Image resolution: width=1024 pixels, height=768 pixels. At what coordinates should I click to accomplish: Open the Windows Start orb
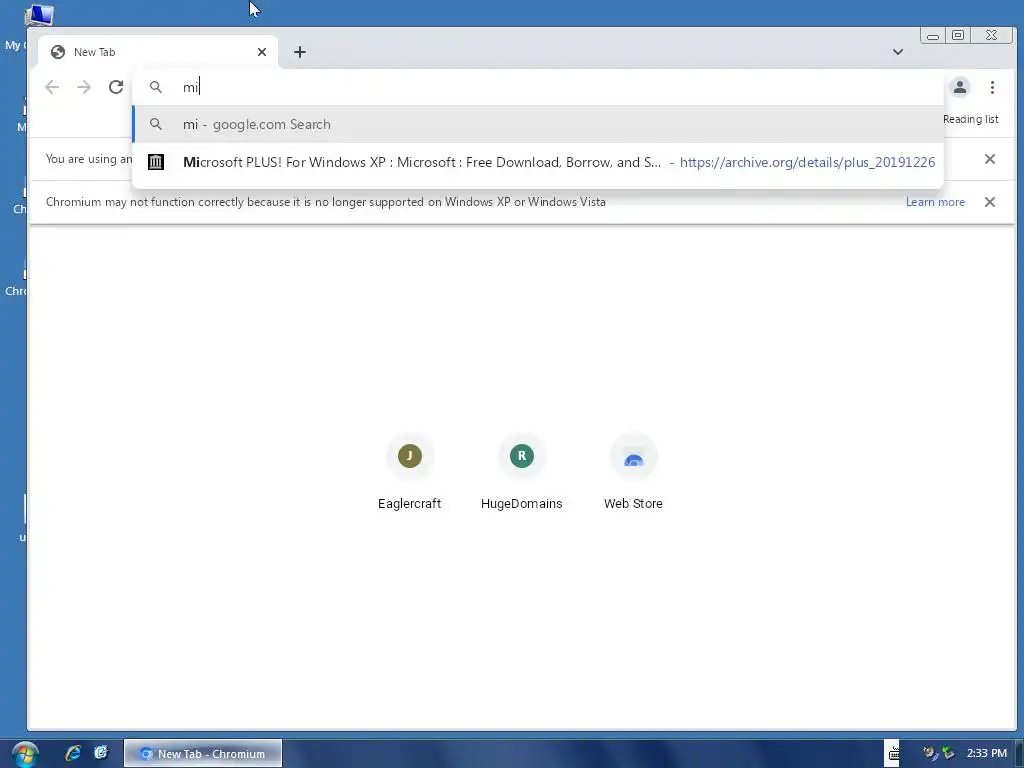[x=25, y=754]
